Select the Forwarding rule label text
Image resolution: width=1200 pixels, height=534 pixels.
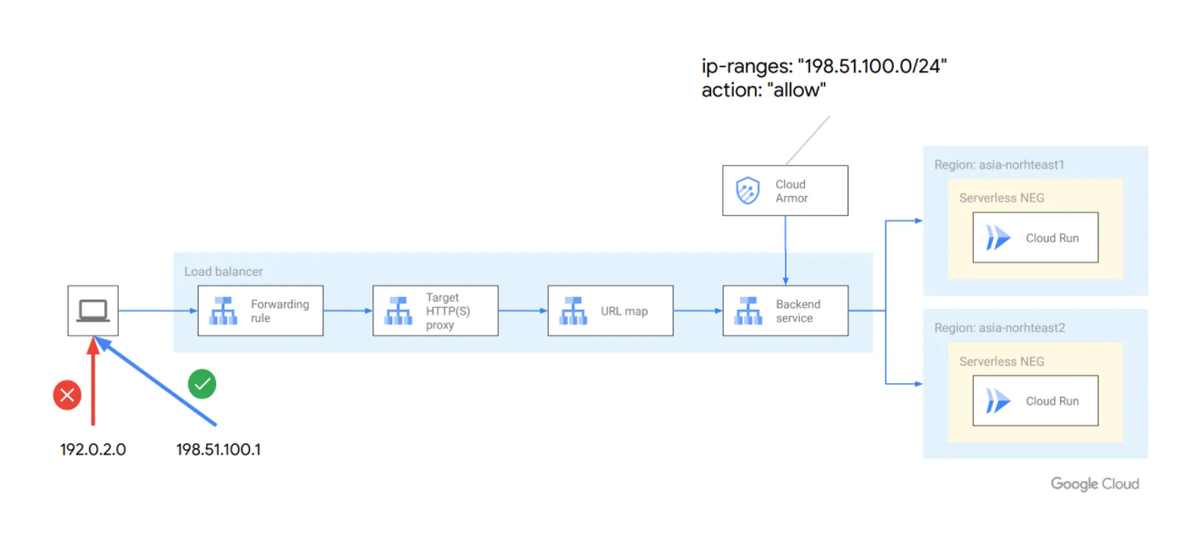click(x=280, y=311)
